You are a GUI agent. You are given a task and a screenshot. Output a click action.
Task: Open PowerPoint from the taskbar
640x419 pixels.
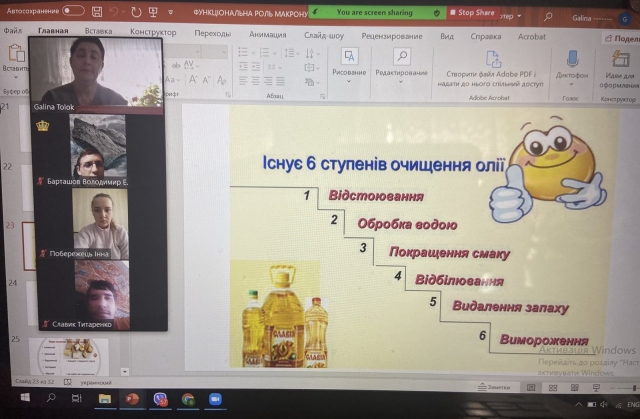point(131,398)
